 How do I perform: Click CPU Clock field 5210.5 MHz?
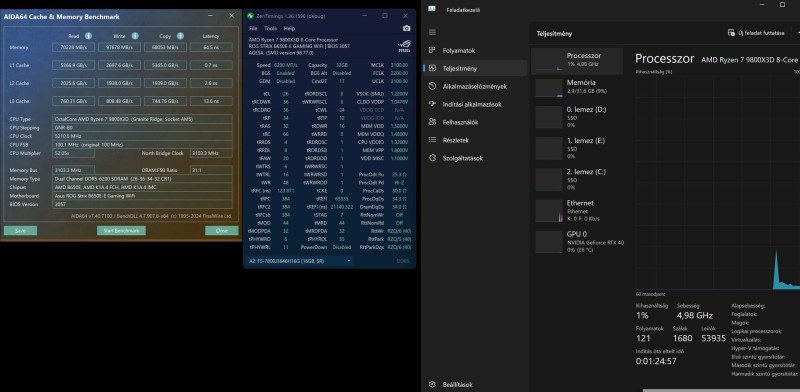pyautogui.click(x=142, y=136)
